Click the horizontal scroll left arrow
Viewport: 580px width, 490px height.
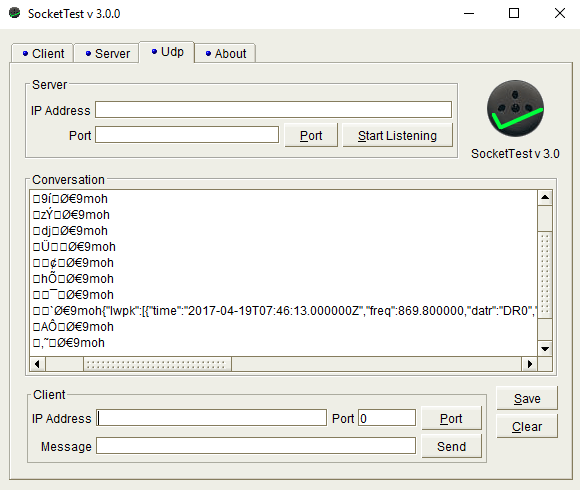click(x=37, y=364)
